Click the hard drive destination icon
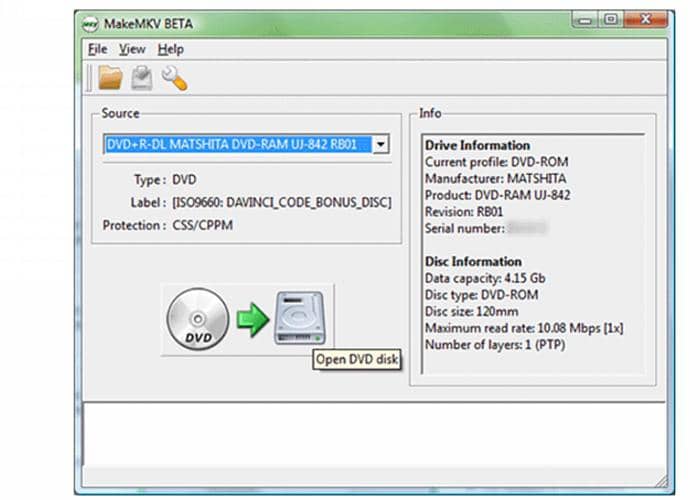 pyautogui.click(x=300, y=317)
